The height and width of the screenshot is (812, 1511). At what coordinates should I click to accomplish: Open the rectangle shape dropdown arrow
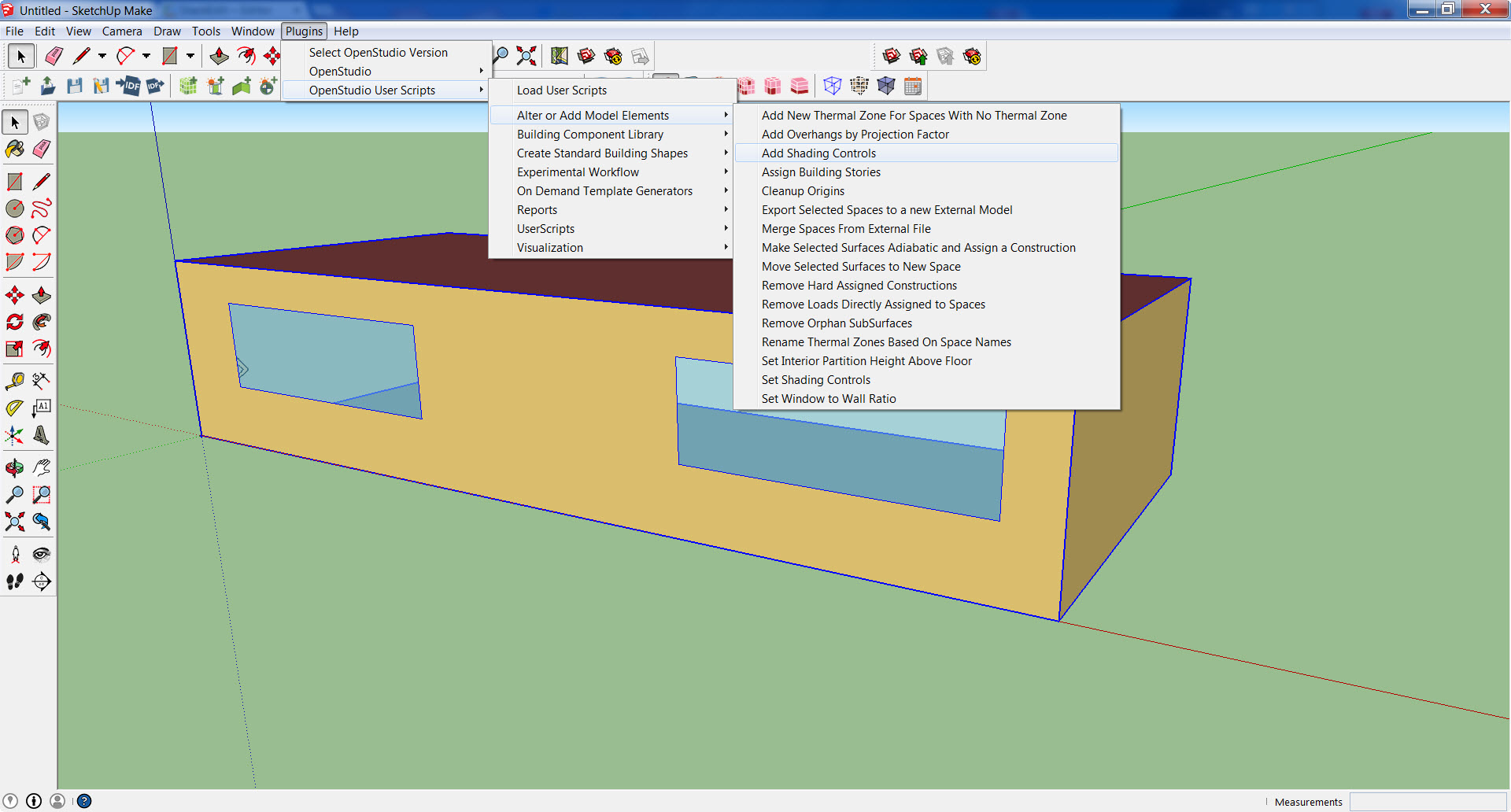(190, 56)
